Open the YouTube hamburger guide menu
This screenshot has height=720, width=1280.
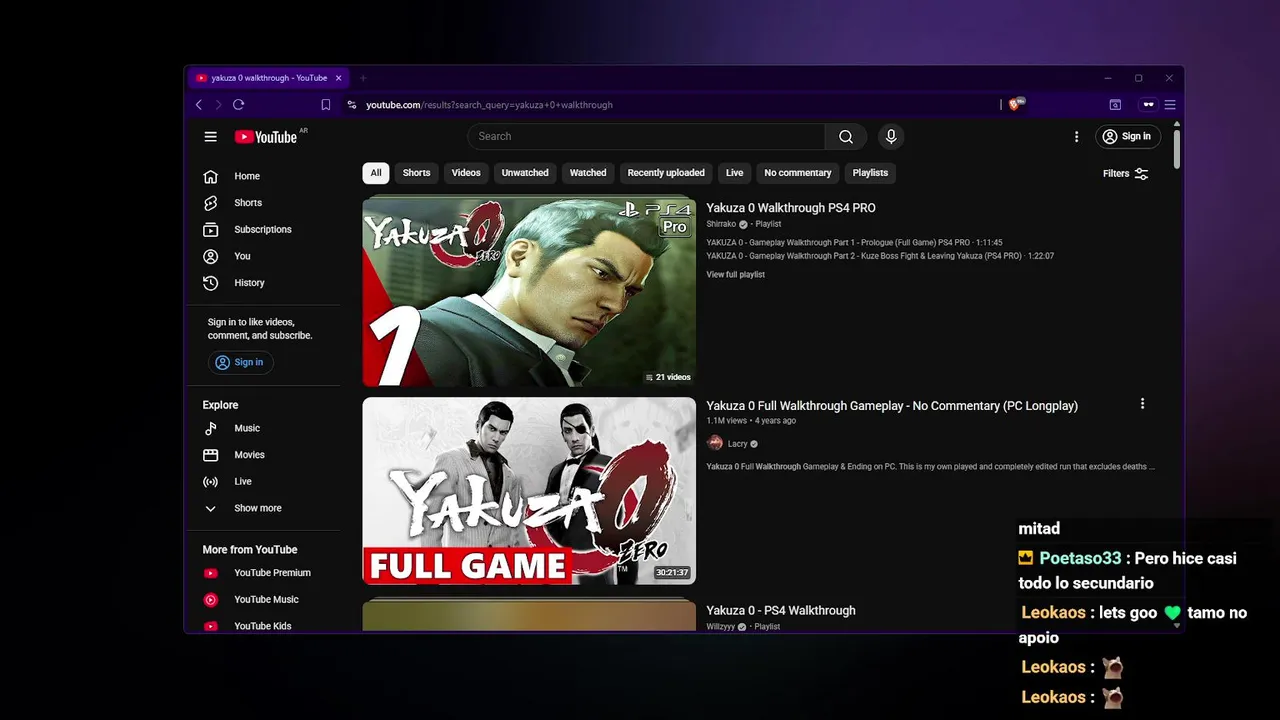click(210, 137)
